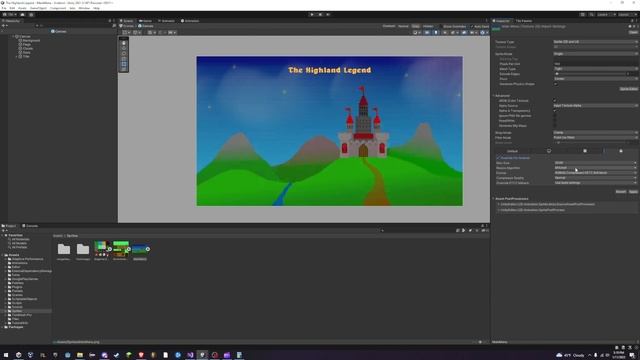Toggle the Generate Mip Maps checkbox

(x=555, y=126)
